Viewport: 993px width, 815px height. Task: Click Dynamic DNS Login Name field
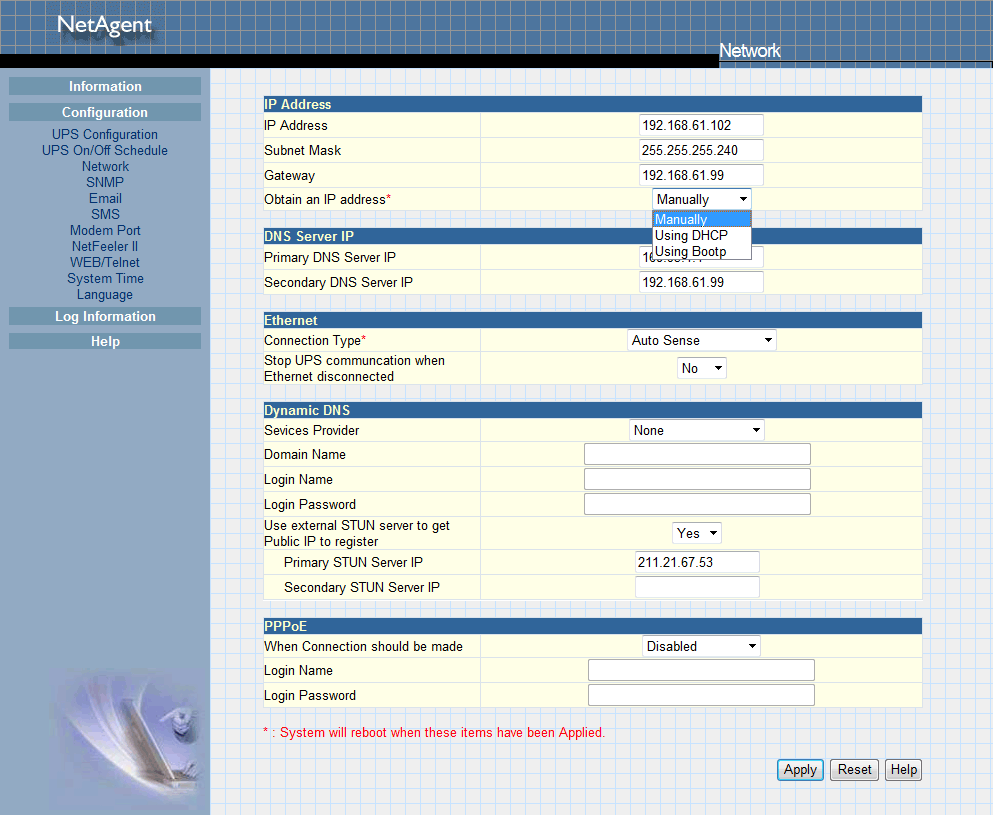[697, 479]
